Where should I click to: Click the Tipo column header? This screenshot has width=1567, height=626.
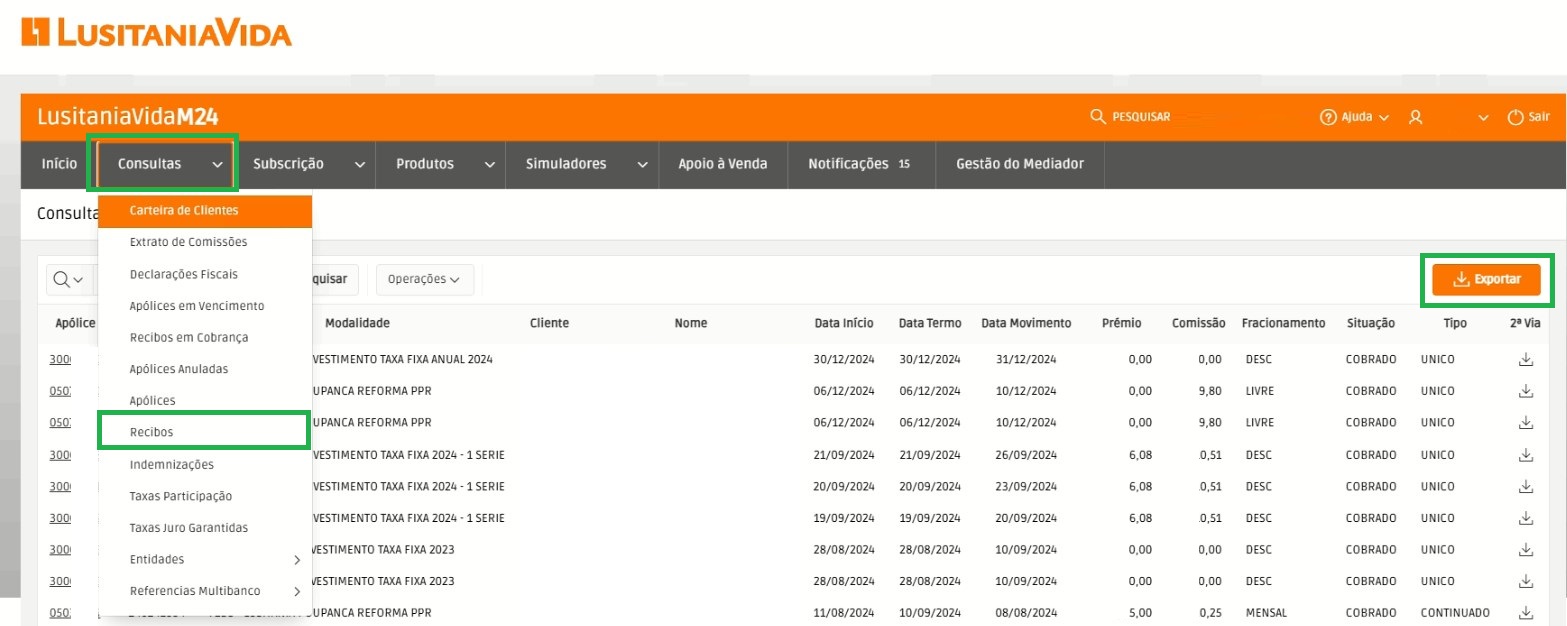point(1455,323)
